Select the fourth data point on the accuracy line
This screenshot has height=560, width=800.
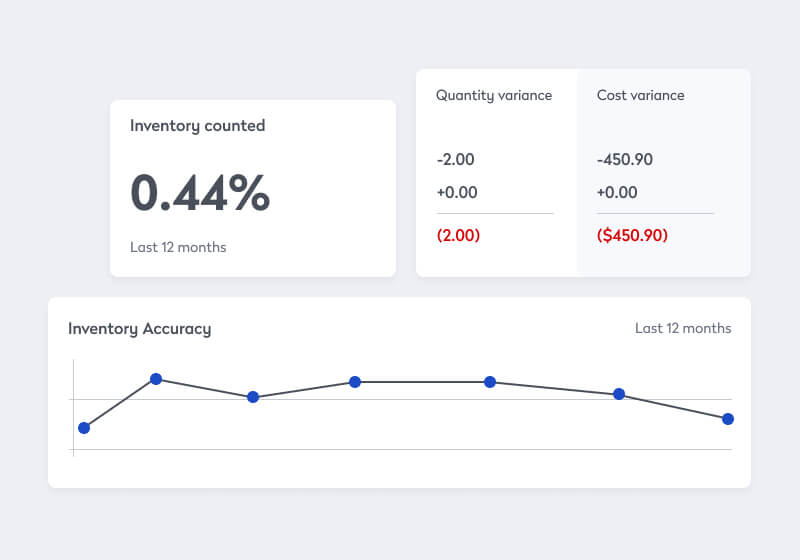pyautogui.click(x=354, y=382)
